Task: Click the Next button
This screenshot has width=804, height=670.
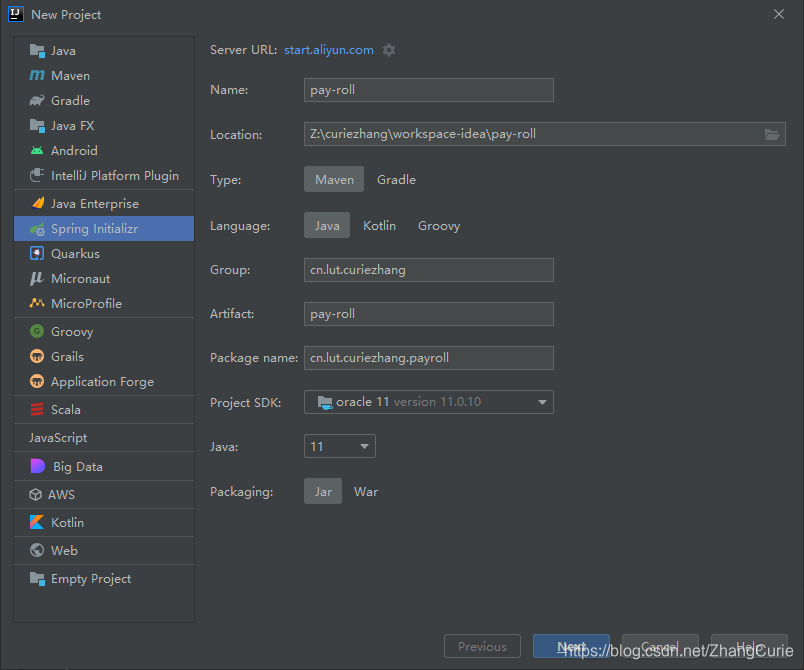Action: coord(571,646)
